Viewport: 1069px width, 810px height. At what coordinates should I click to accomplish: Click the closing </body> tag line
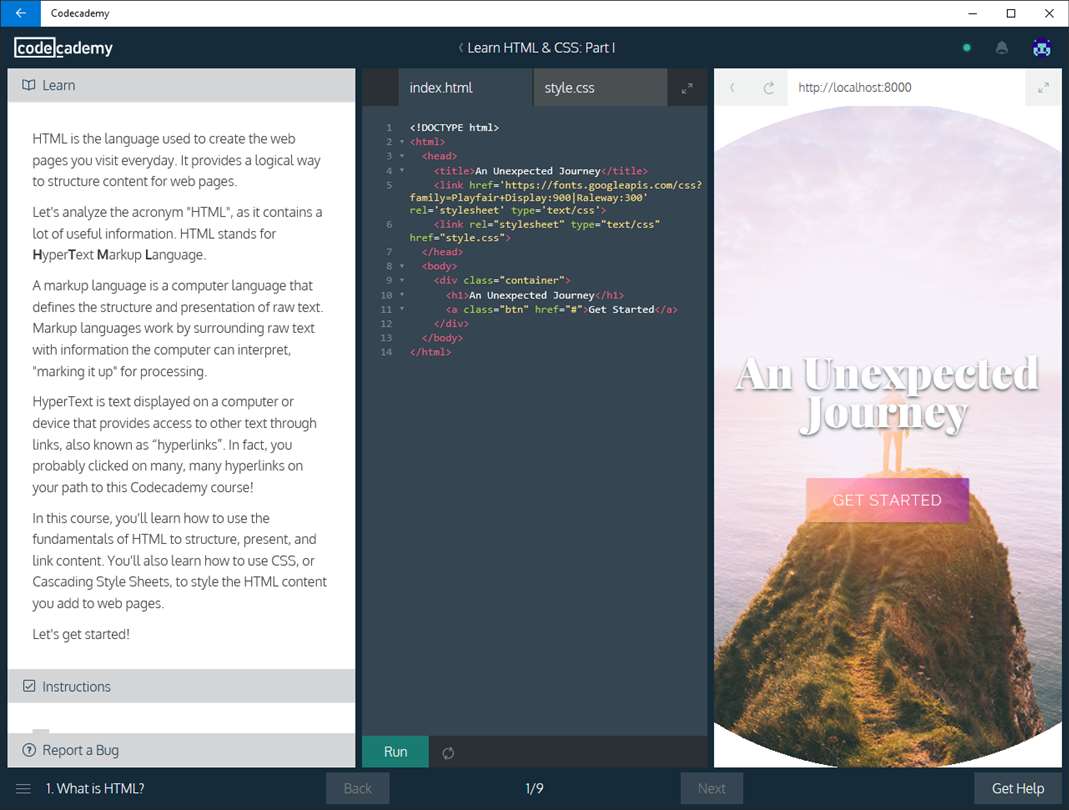(x=442, y=338)
